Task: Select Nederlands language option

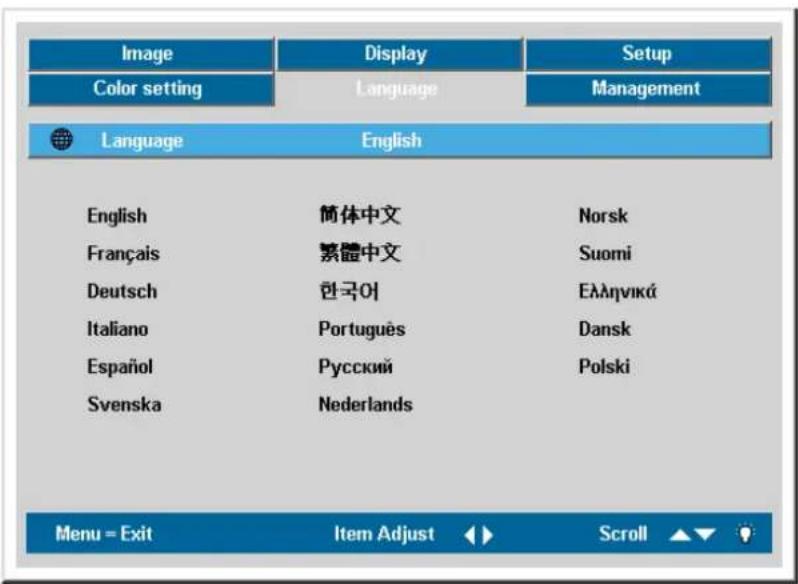Action: click(365, 404)
